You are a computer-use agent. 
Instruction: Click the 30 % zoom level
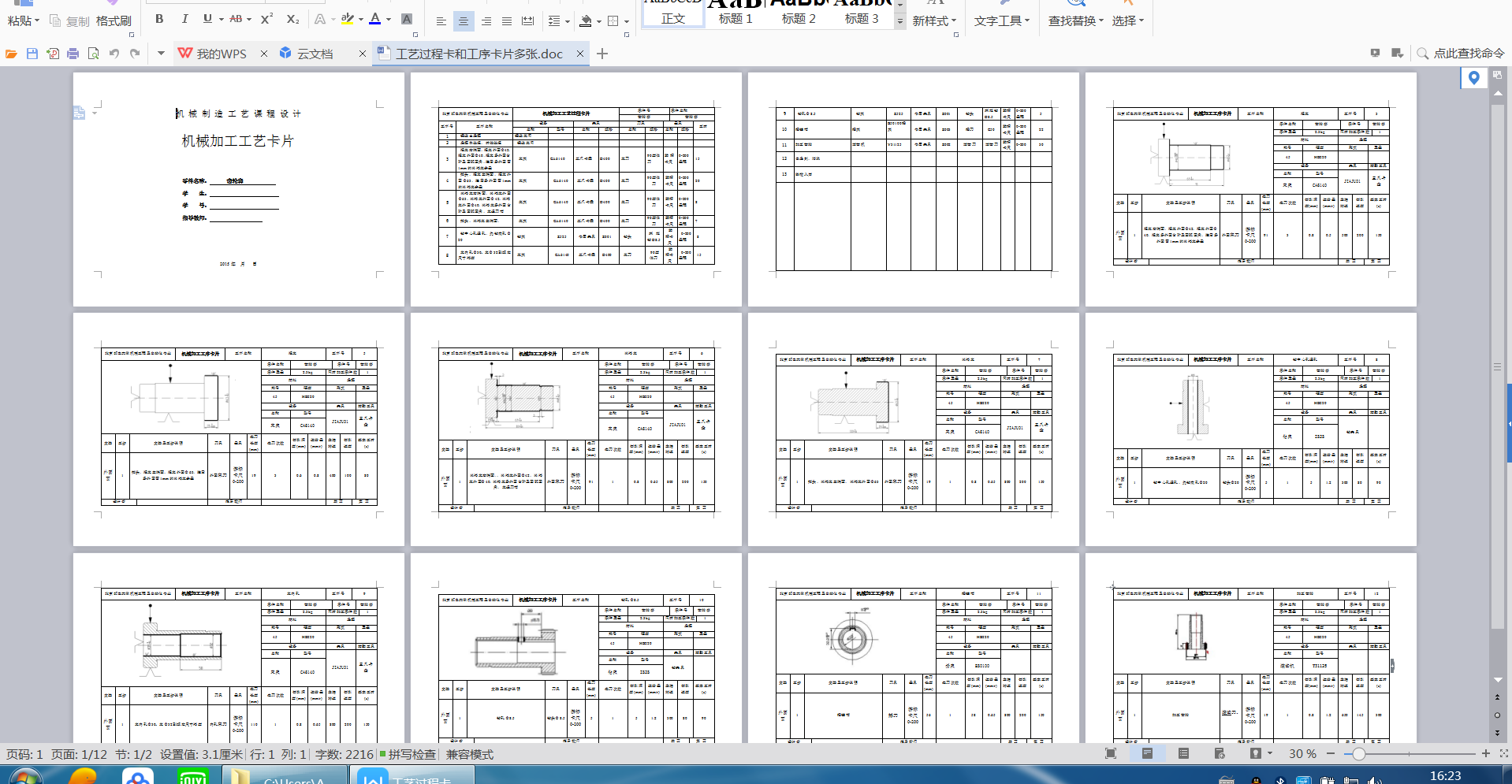click(x=1302, y=754)
